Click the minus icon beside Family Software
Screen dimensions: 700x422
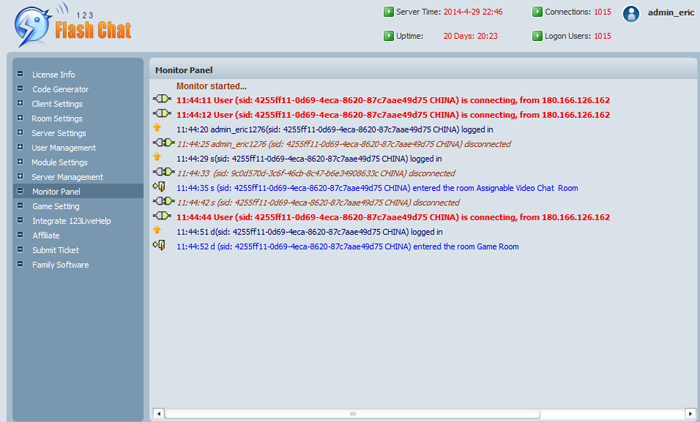pos(20,264)
